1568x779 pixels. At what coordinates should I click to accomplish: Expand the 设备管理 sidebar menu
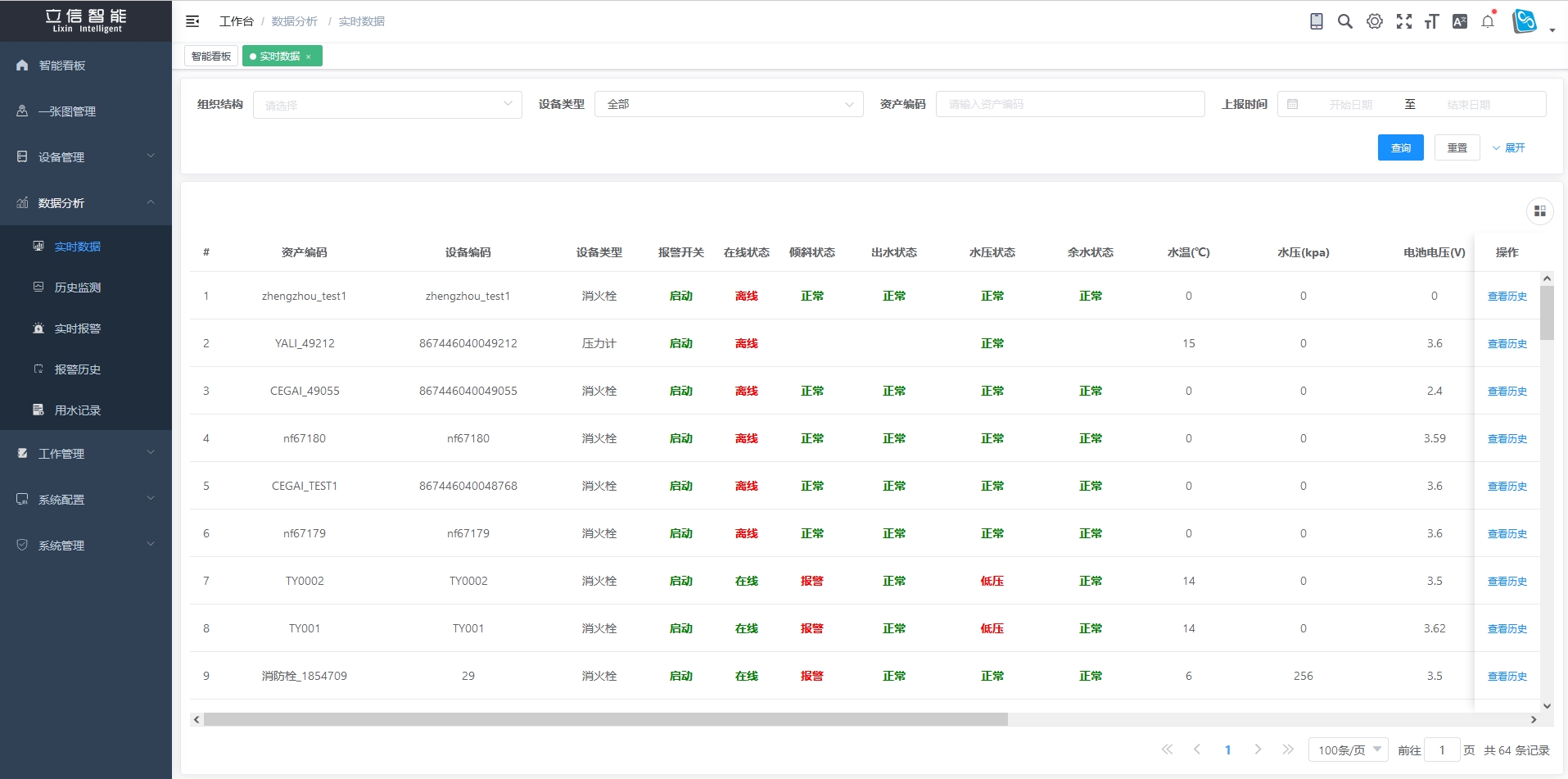[86, 157]
